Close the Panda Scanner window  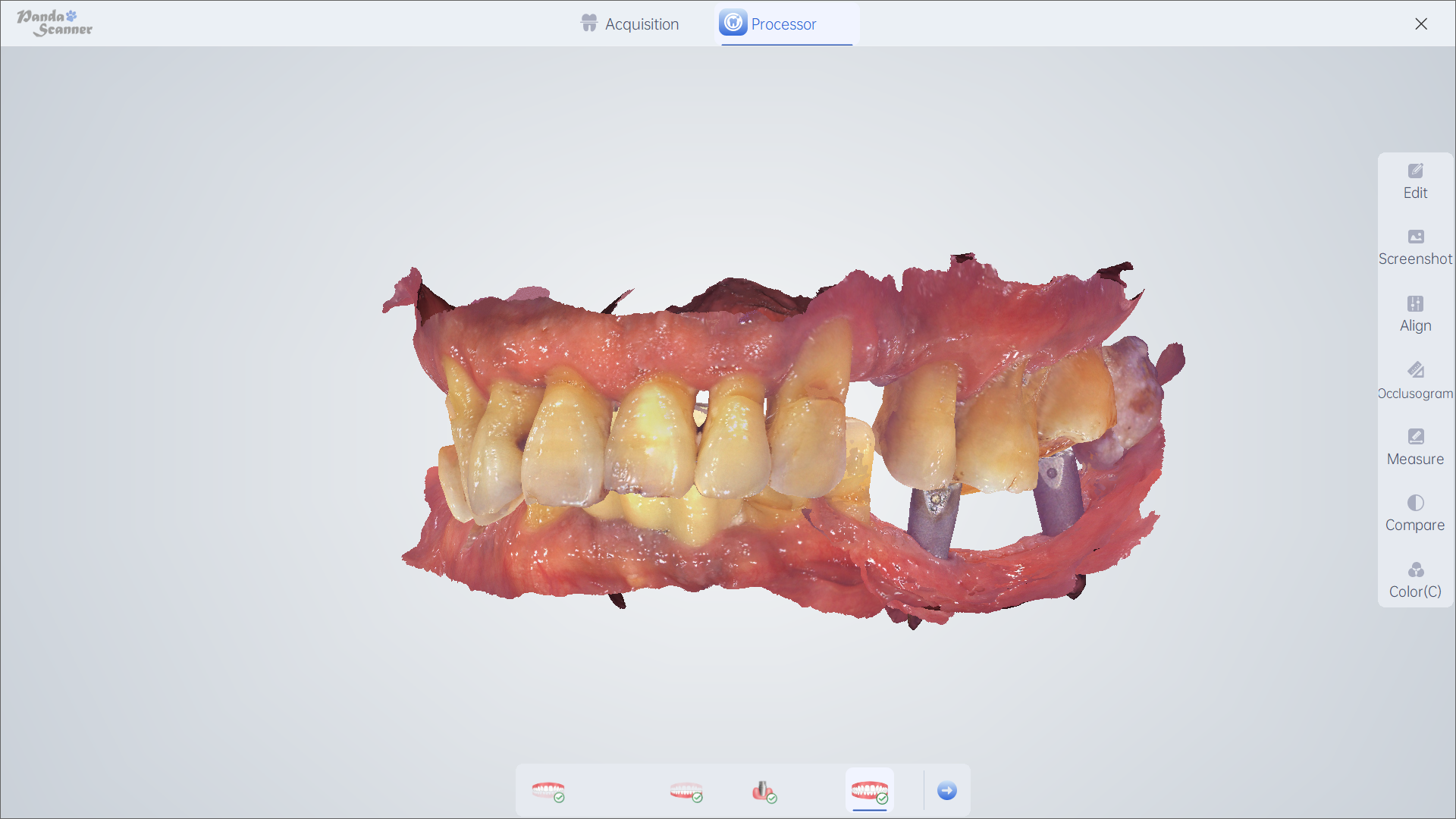coord(1421,24)
